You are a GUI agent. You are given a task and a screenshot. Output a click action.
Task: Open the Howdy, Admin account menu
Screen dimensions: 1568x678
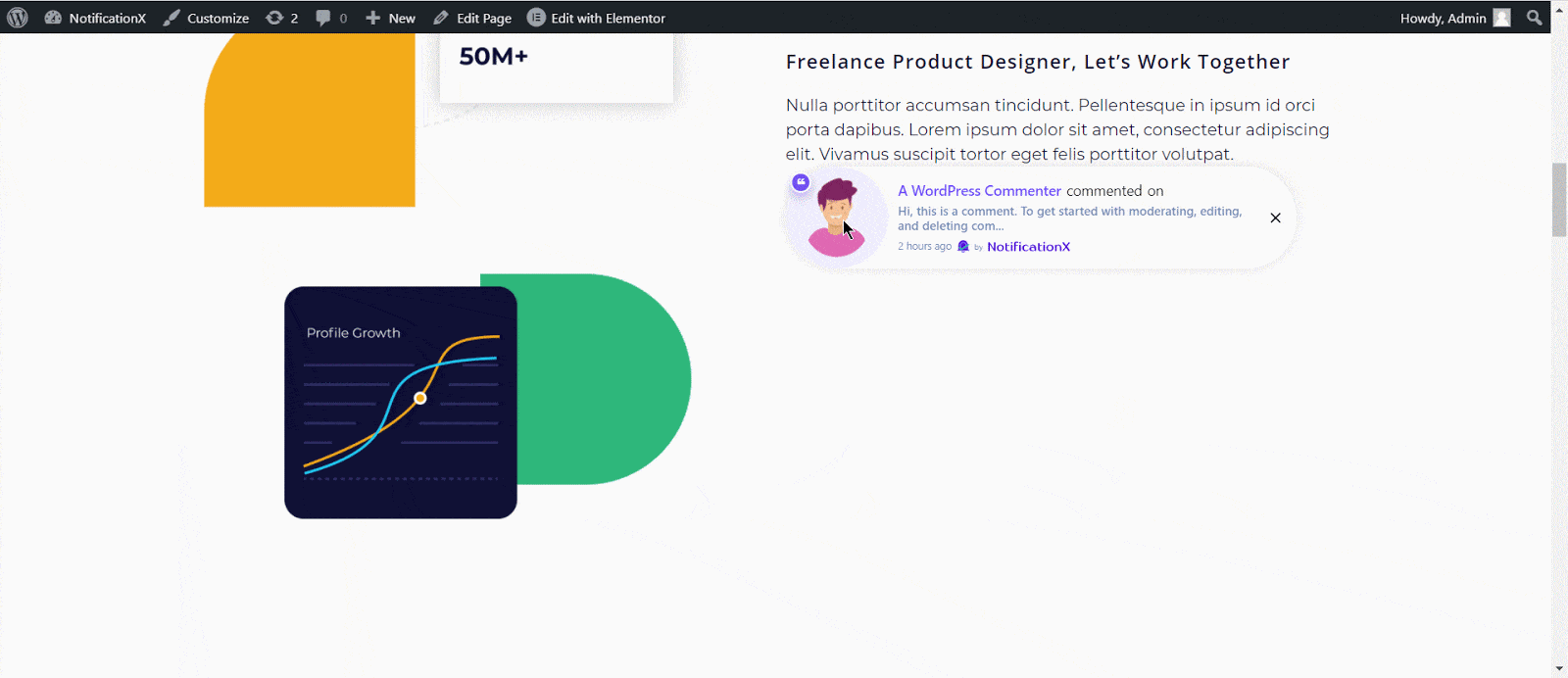coord(1455,18)
